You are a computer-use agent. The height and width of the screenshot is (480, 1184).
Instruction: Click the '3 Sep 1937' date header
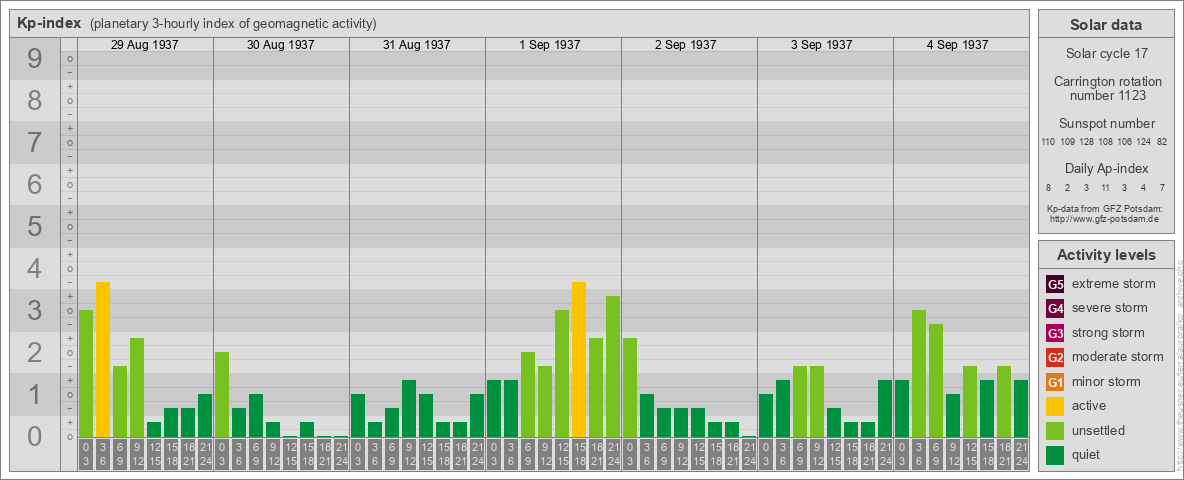click(822, 45)
